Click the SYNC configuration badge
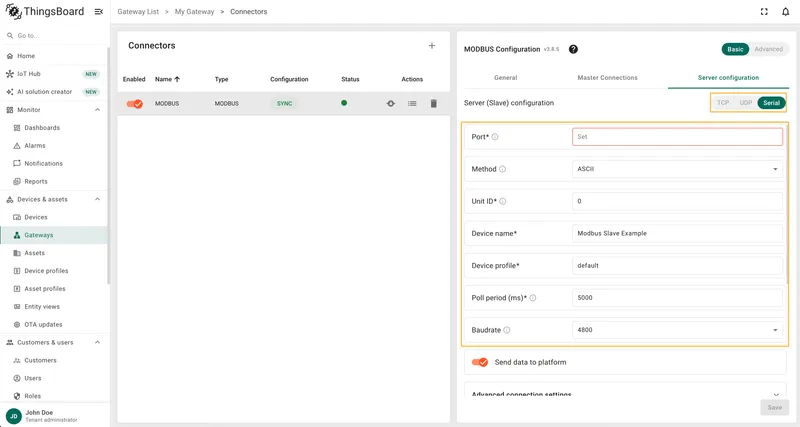Image resolution: width=800 pixels, height=427 pixels. coord(285,104)
